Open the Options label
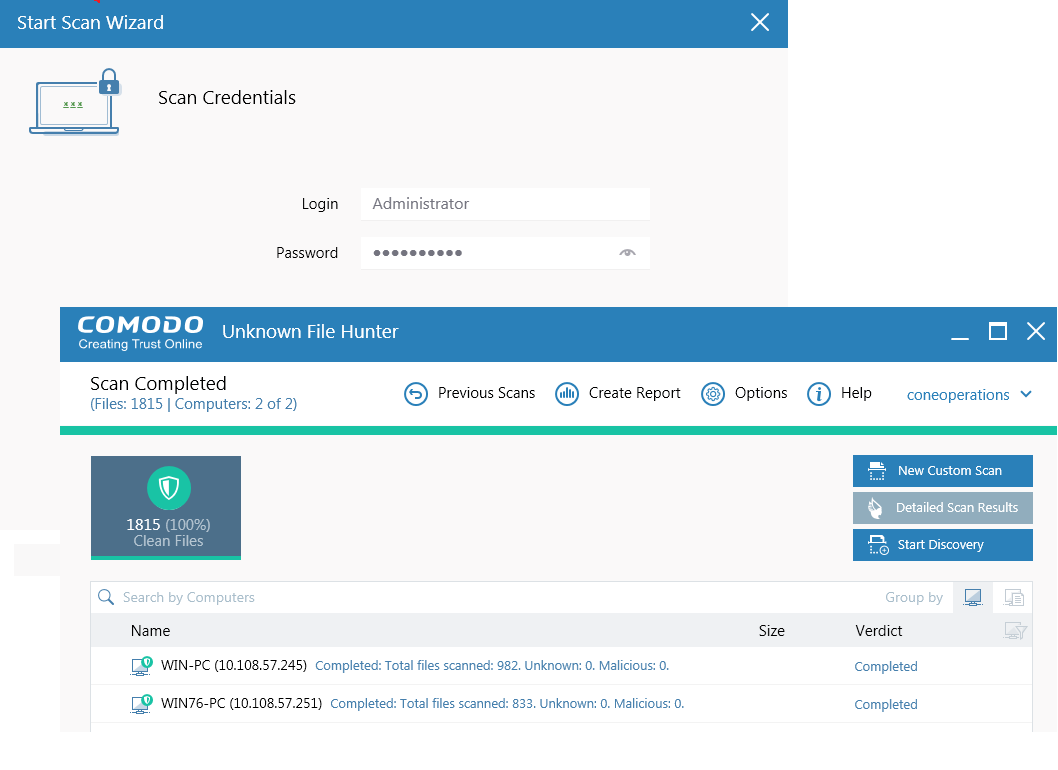The image size is (1058, 770). (760, 393)
